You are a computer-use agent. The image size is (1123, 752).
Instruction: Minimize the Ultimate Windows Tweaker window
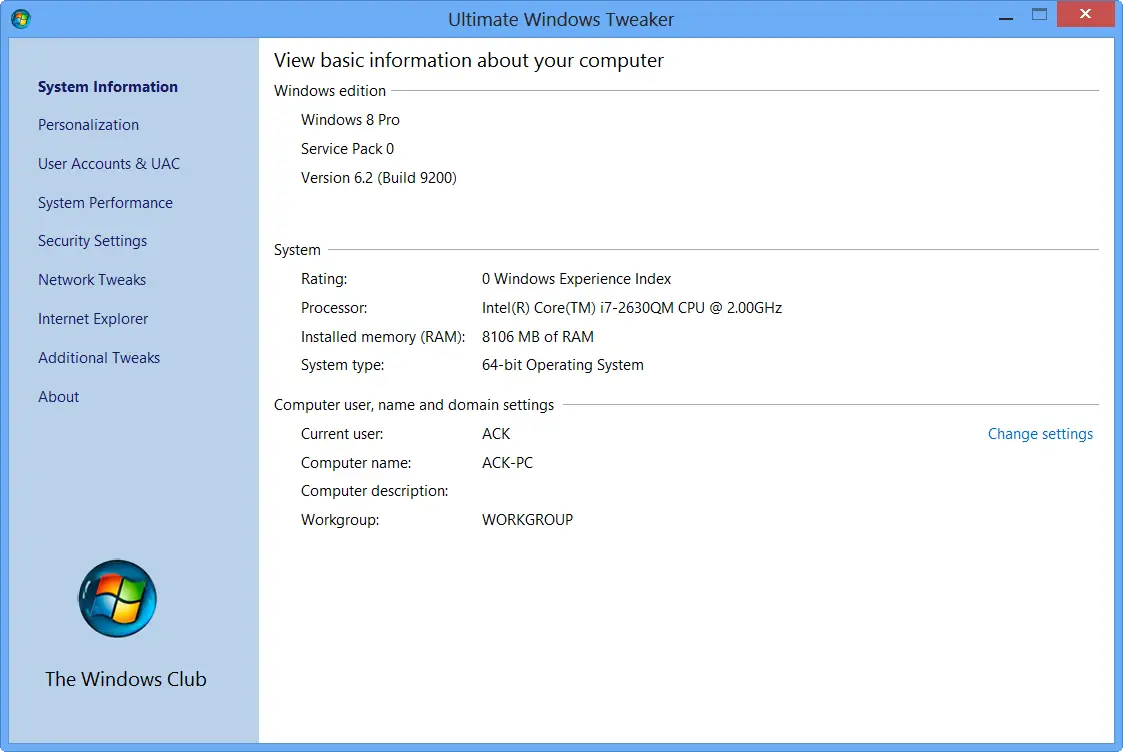tap(1006, 16)
